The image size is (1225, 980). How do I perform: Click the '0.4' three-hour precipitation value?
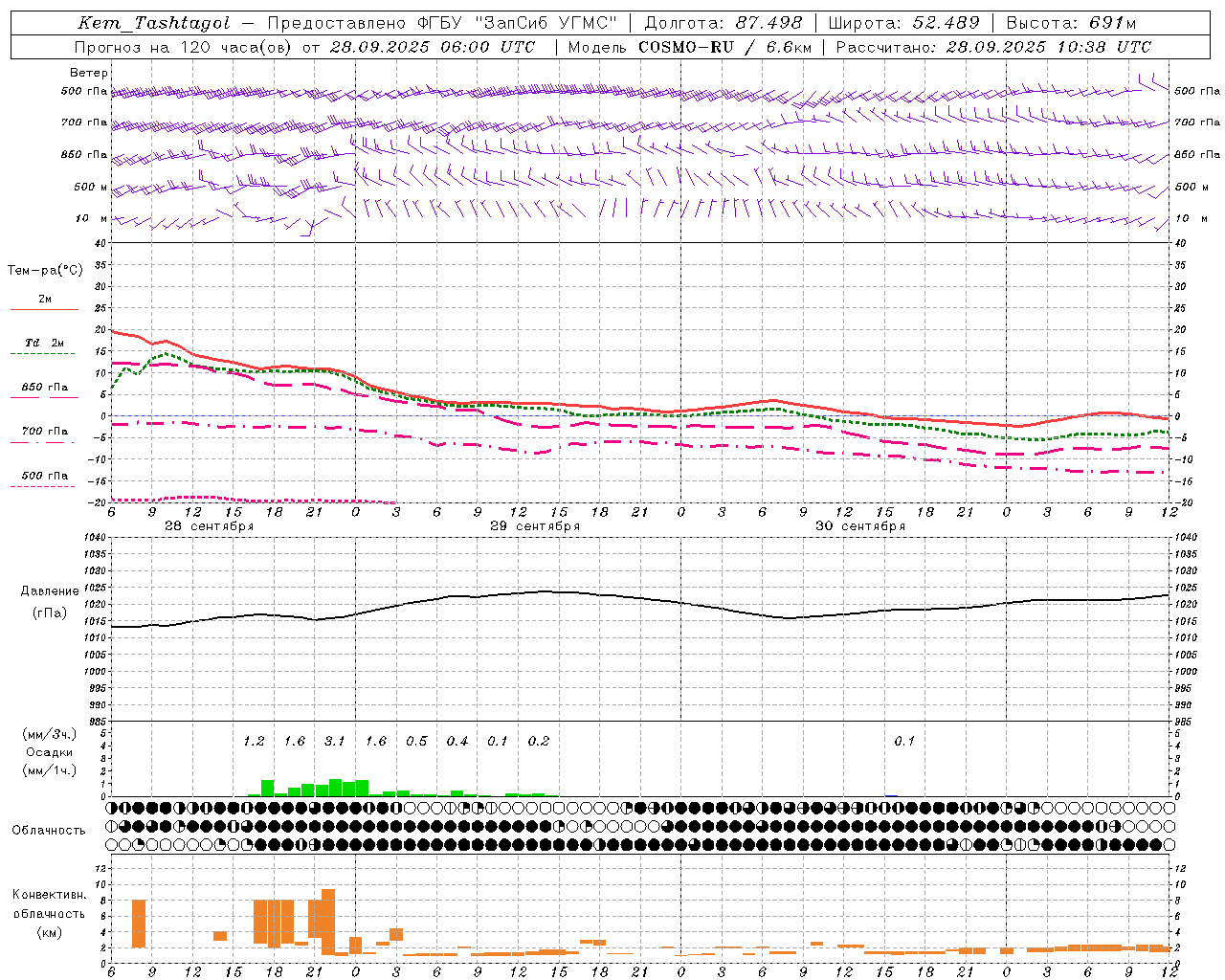coord(457,741)
